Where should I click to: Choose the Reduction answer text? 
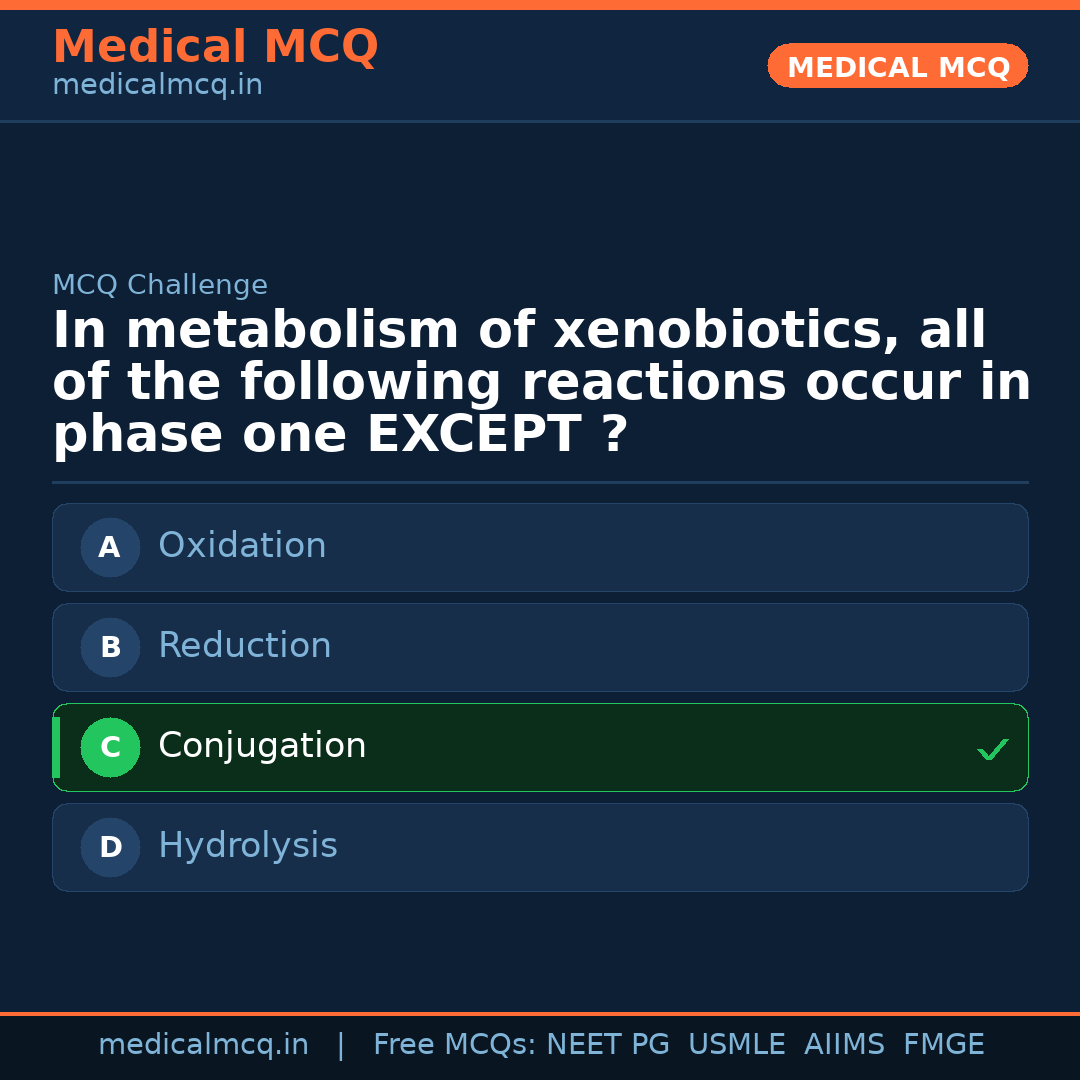(x=244, y=646)
